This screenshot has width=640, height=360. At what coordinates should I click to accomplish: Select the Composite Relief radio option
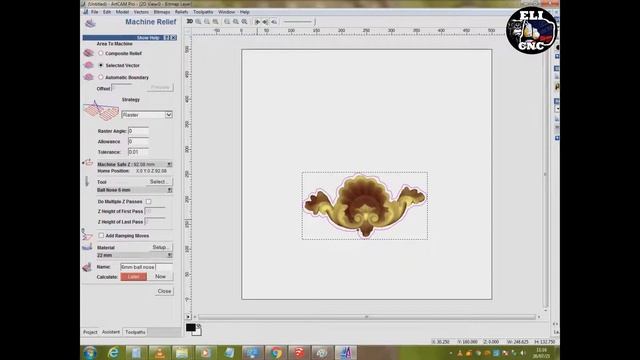coord(100,53)
